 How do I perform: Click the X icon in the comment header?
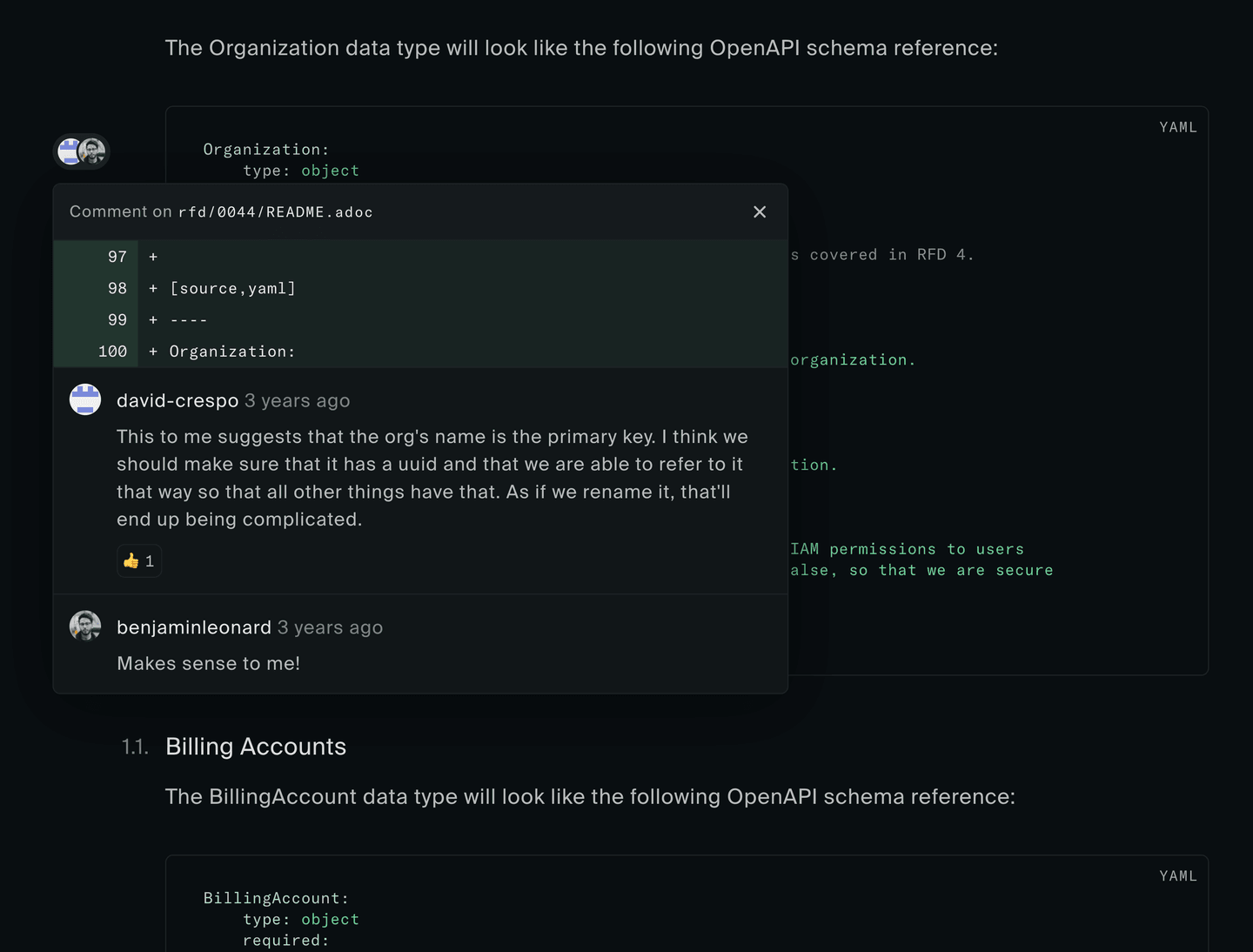click(759, 211)
